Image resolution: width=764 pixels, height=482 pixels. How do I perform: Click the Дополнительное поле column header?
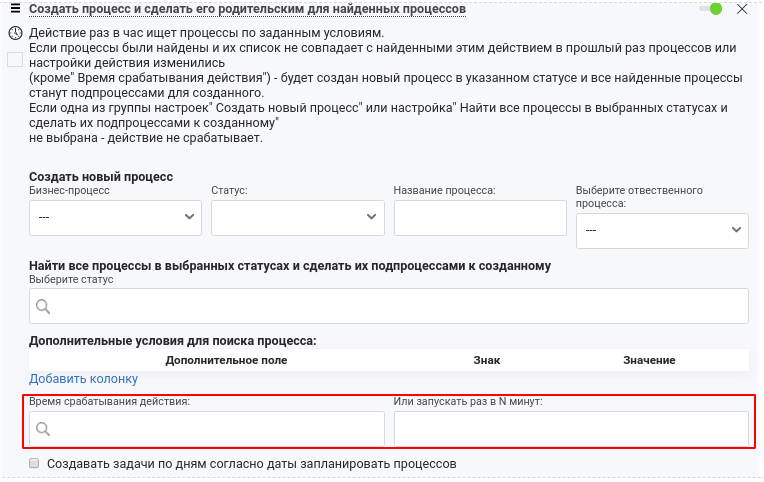[x=226, y=360]
